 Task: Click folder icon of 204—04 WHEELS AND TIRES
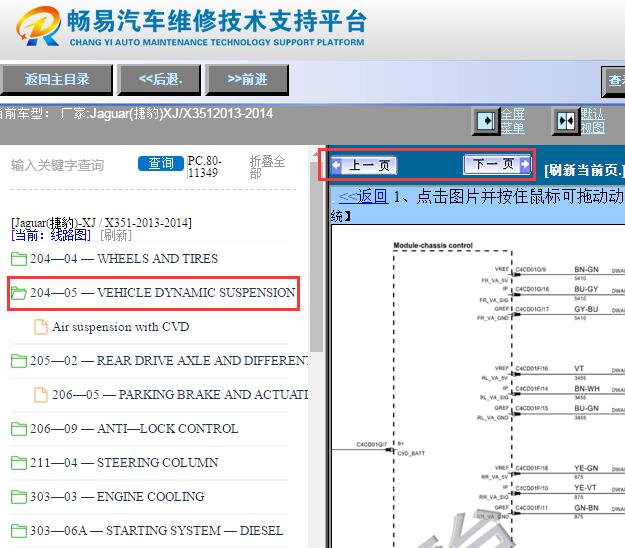[x=19, y=259]
